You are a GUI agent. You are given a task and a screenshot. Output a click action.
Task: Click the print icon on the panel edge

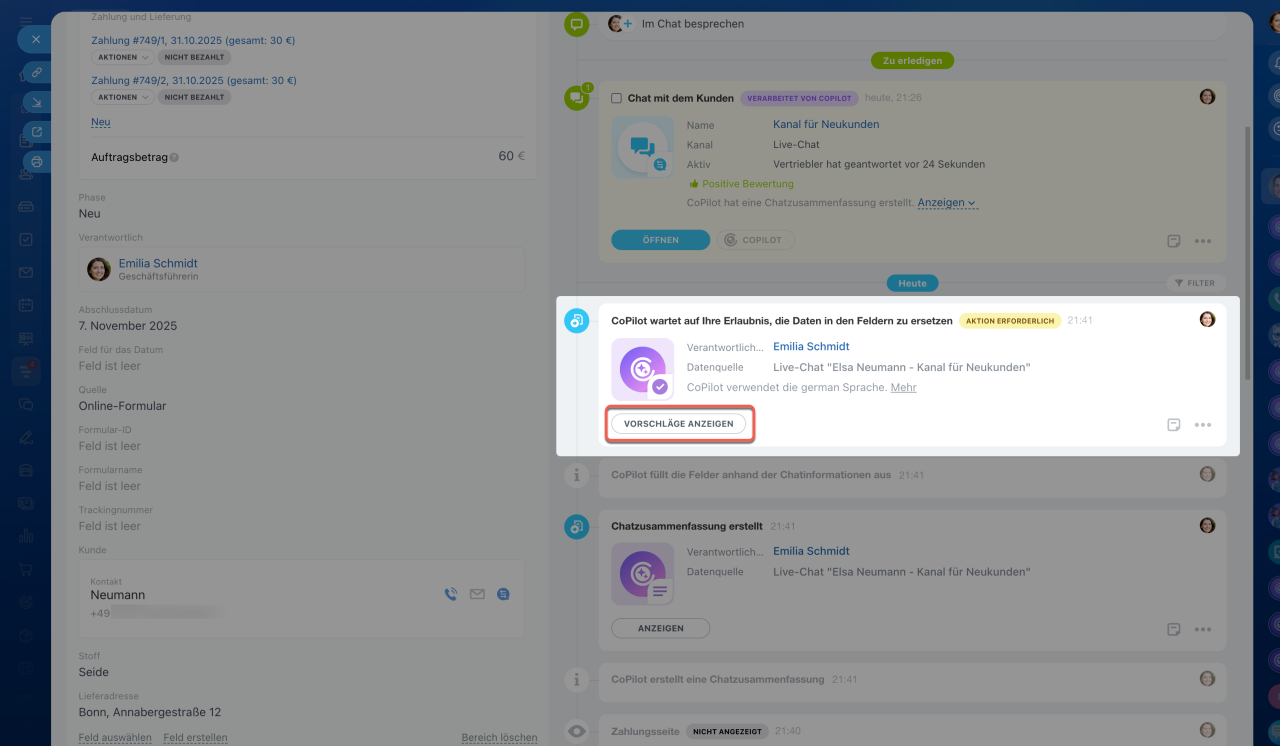pyautogui.click(x=36, y=161)
